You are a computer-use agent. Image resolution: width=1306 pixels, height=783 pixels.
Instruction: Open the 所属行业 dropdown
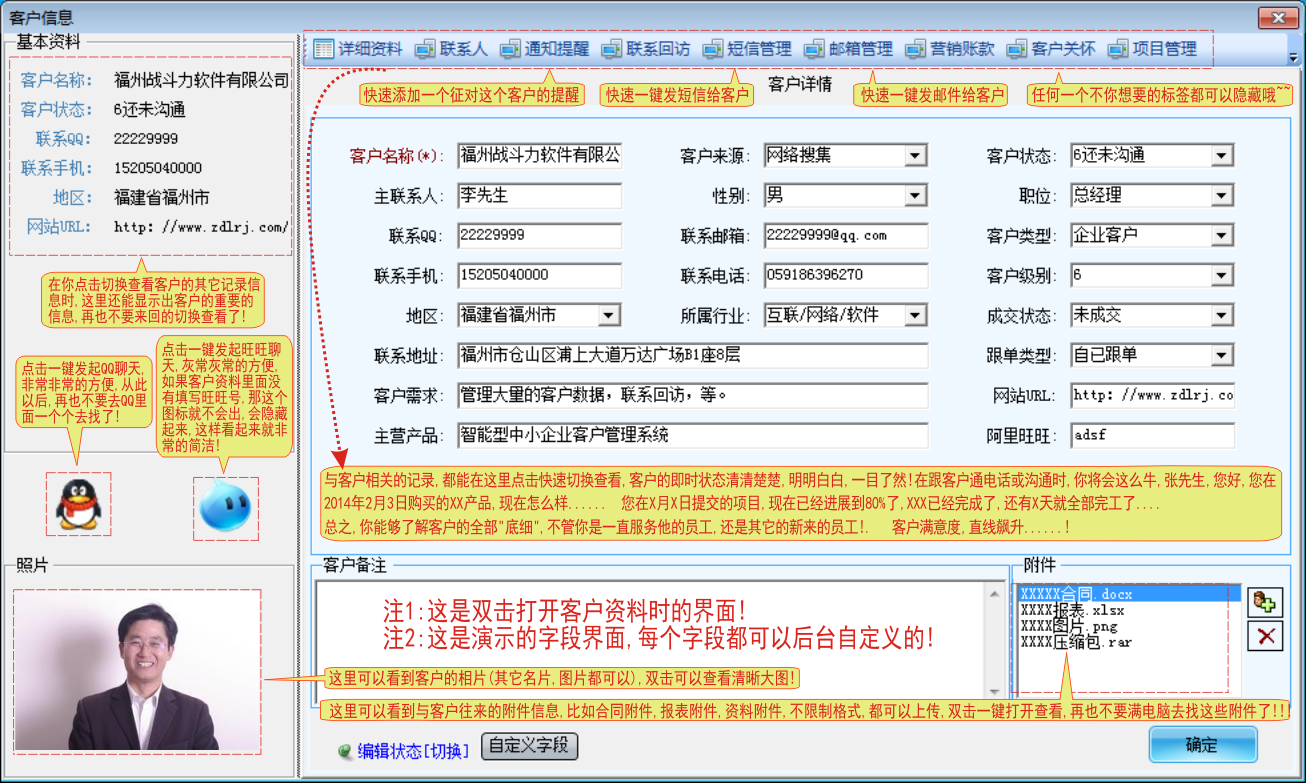(x=916, y=316)
